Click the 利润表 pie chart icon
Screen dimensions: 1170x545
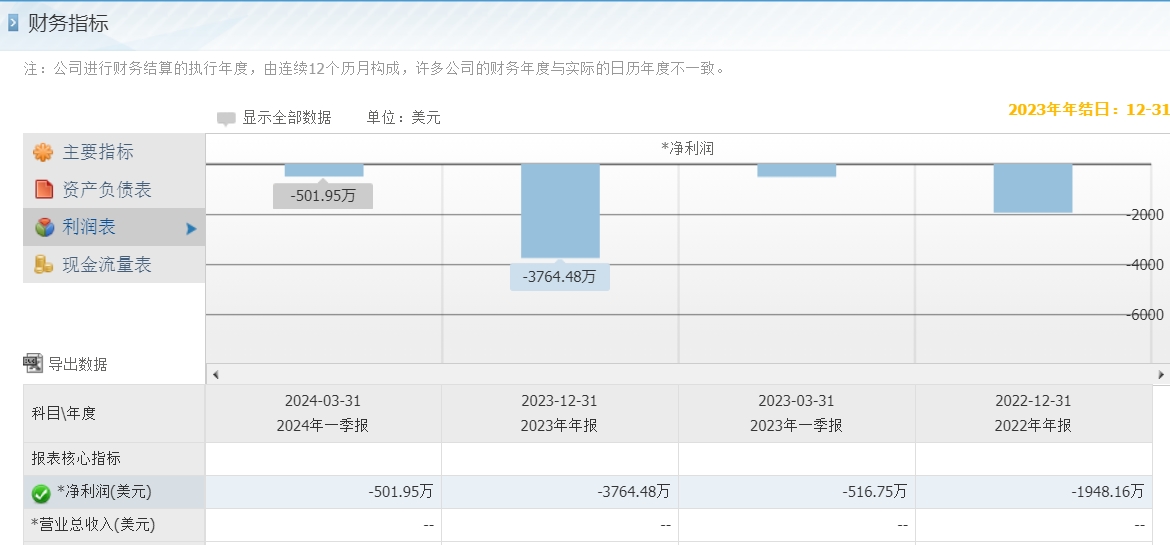click(x=44, y=227)
